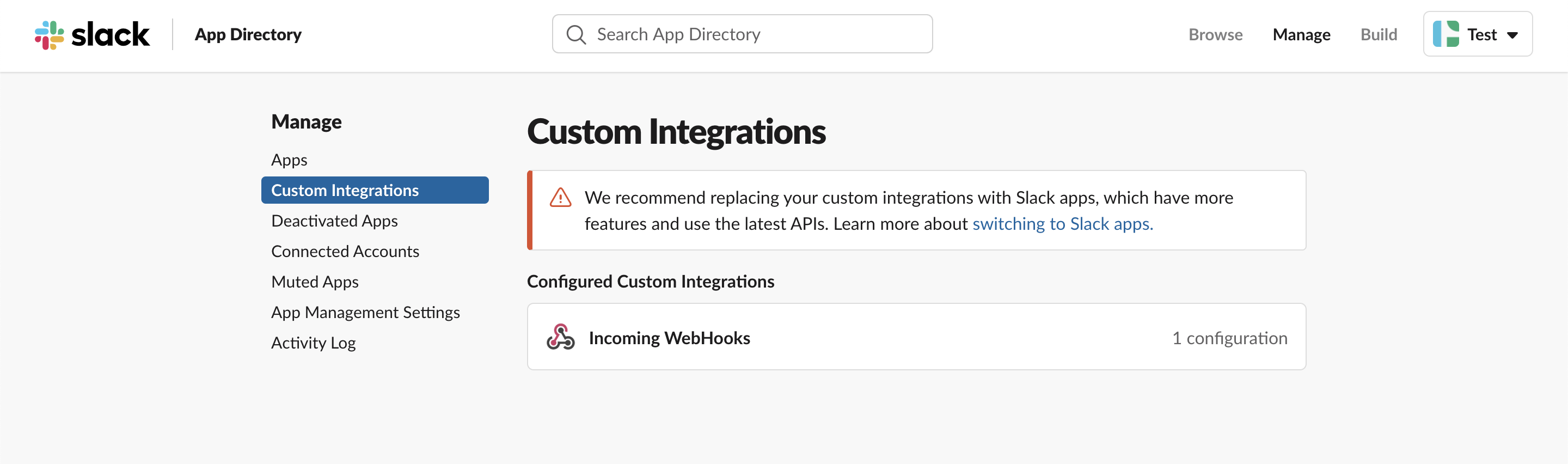Open the Browse nav item
The width and height of the screenshot is (1568, 464).
[1215, 34]
